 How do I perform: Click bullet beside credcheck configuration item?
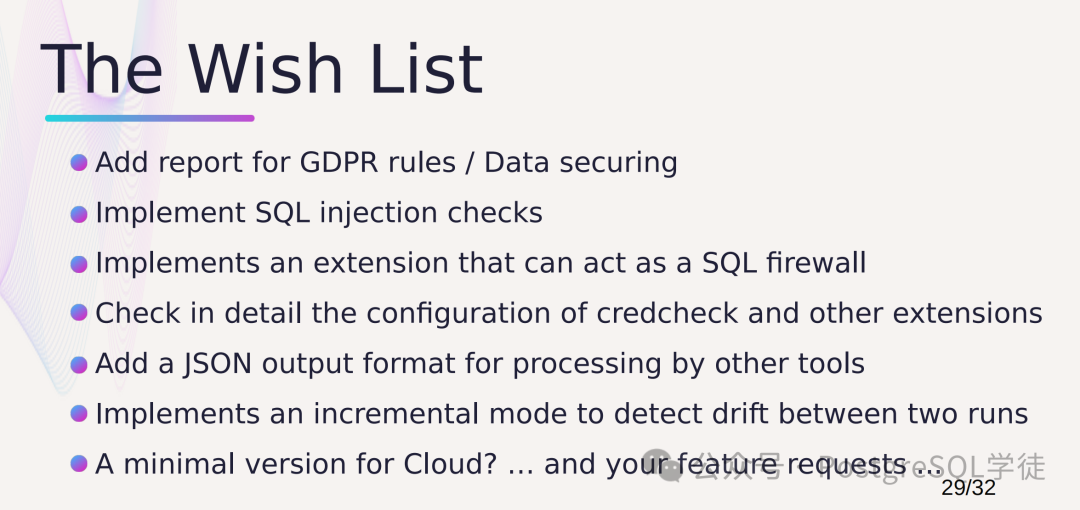point(79,313)
